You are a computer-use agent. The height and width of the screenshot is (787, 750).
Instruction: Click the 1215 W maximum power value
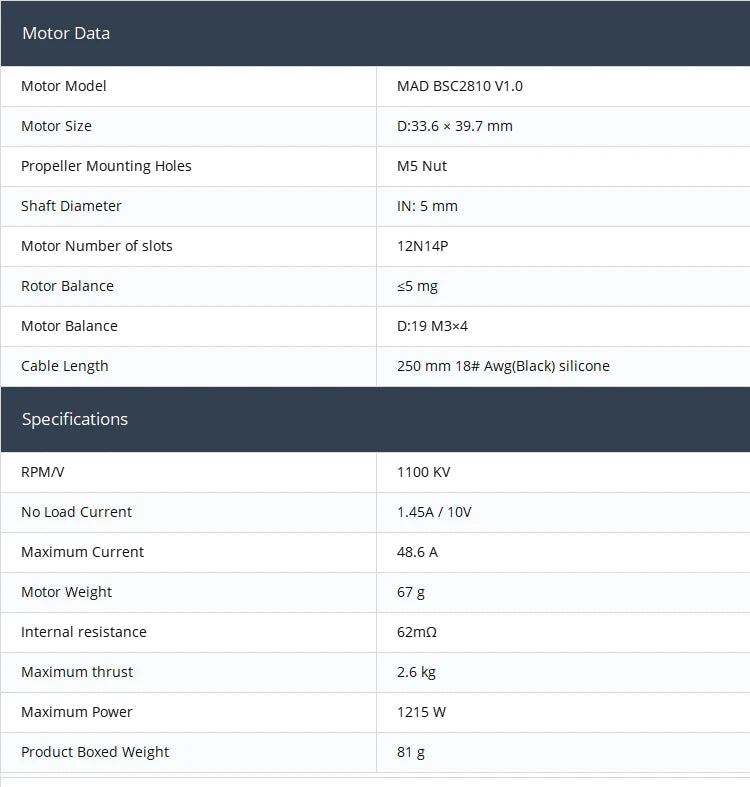point(421,712)
